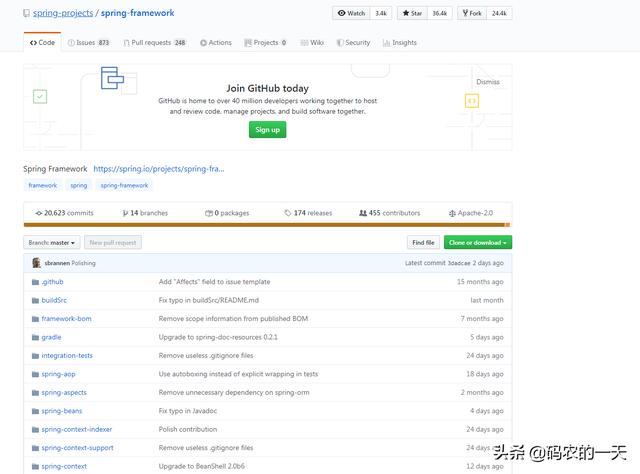Open 'Use autoboxing instead of explicit wrapping' commit
The width and height of the screenshot is (640, 474).
(x=238, y=374)
